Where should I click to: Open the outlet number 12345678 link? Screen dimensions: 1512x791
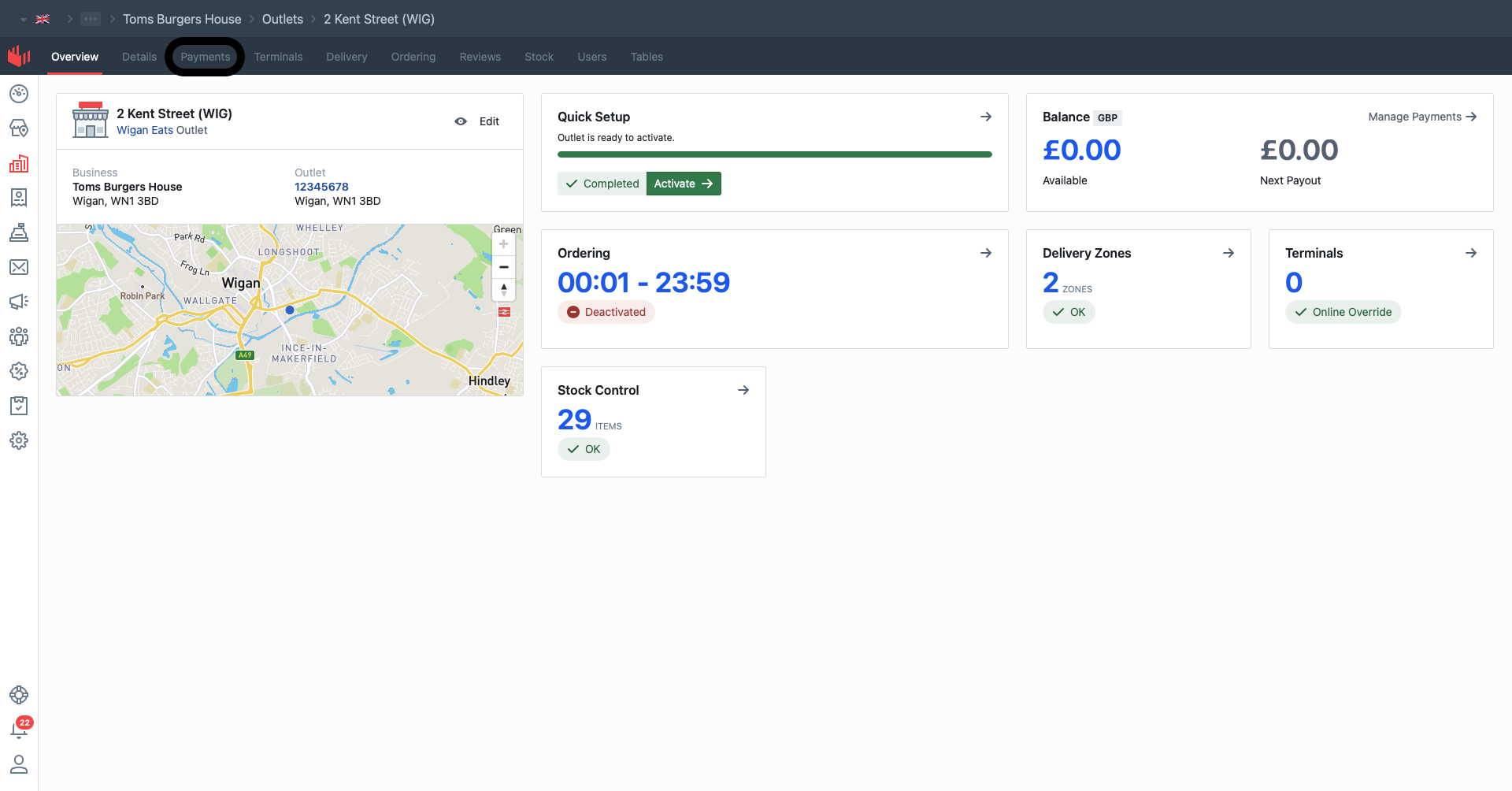pyautogui.click(x=321, y=187)
